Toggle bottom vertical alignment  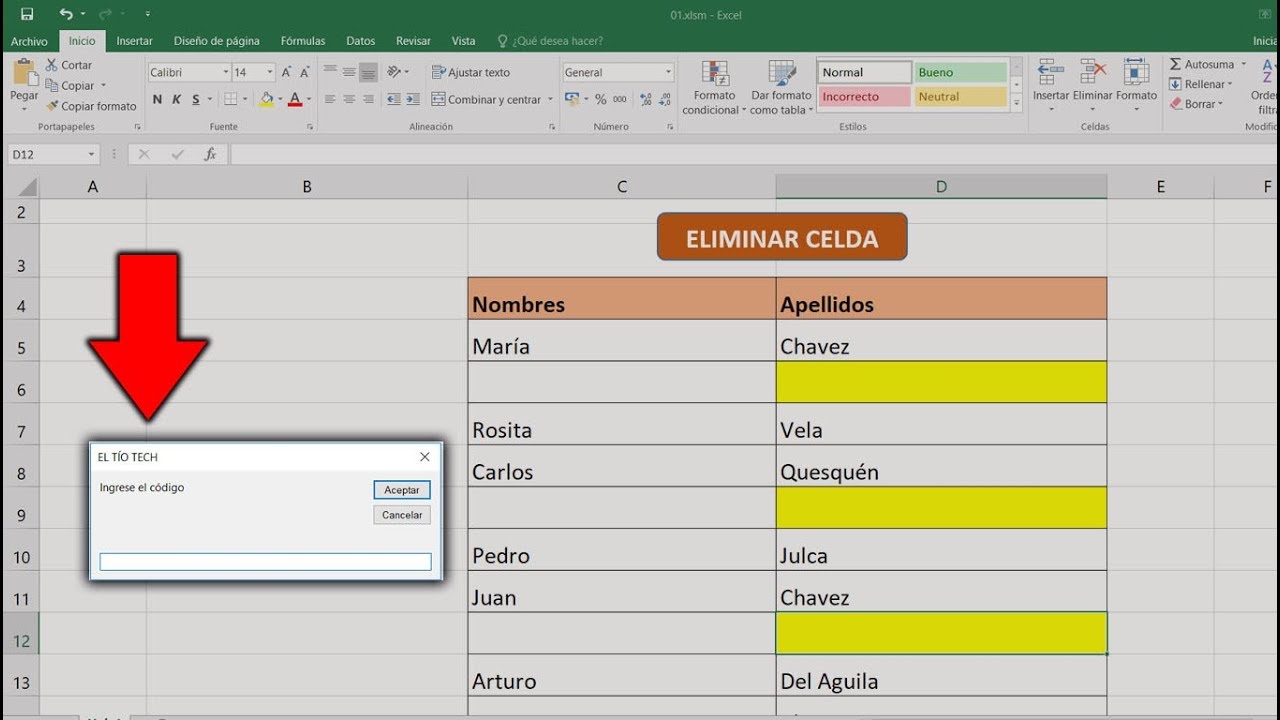click(x=368, y=72)
